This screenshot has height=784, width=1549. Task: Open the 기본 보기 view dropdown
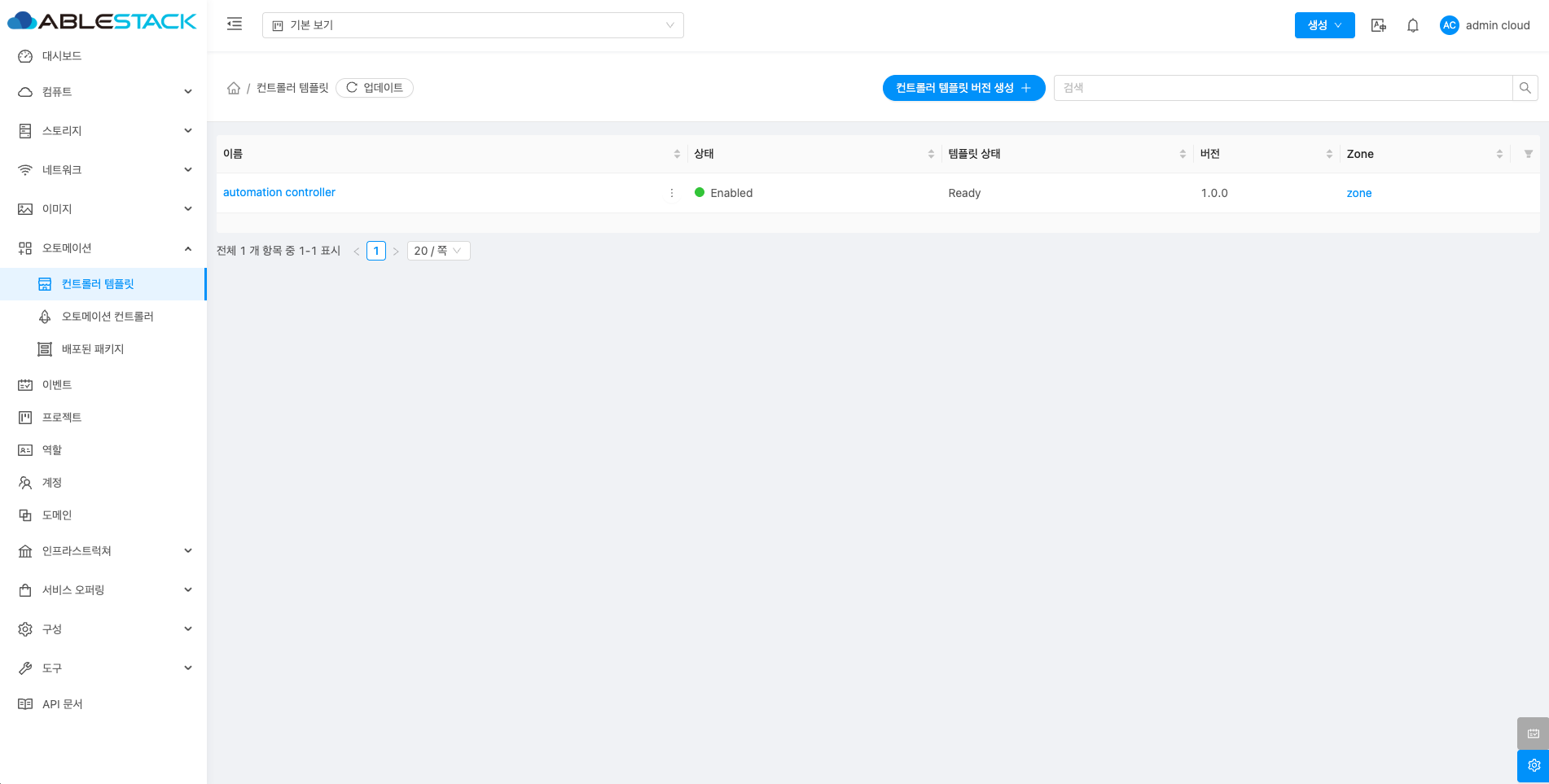tap(472, 25)
